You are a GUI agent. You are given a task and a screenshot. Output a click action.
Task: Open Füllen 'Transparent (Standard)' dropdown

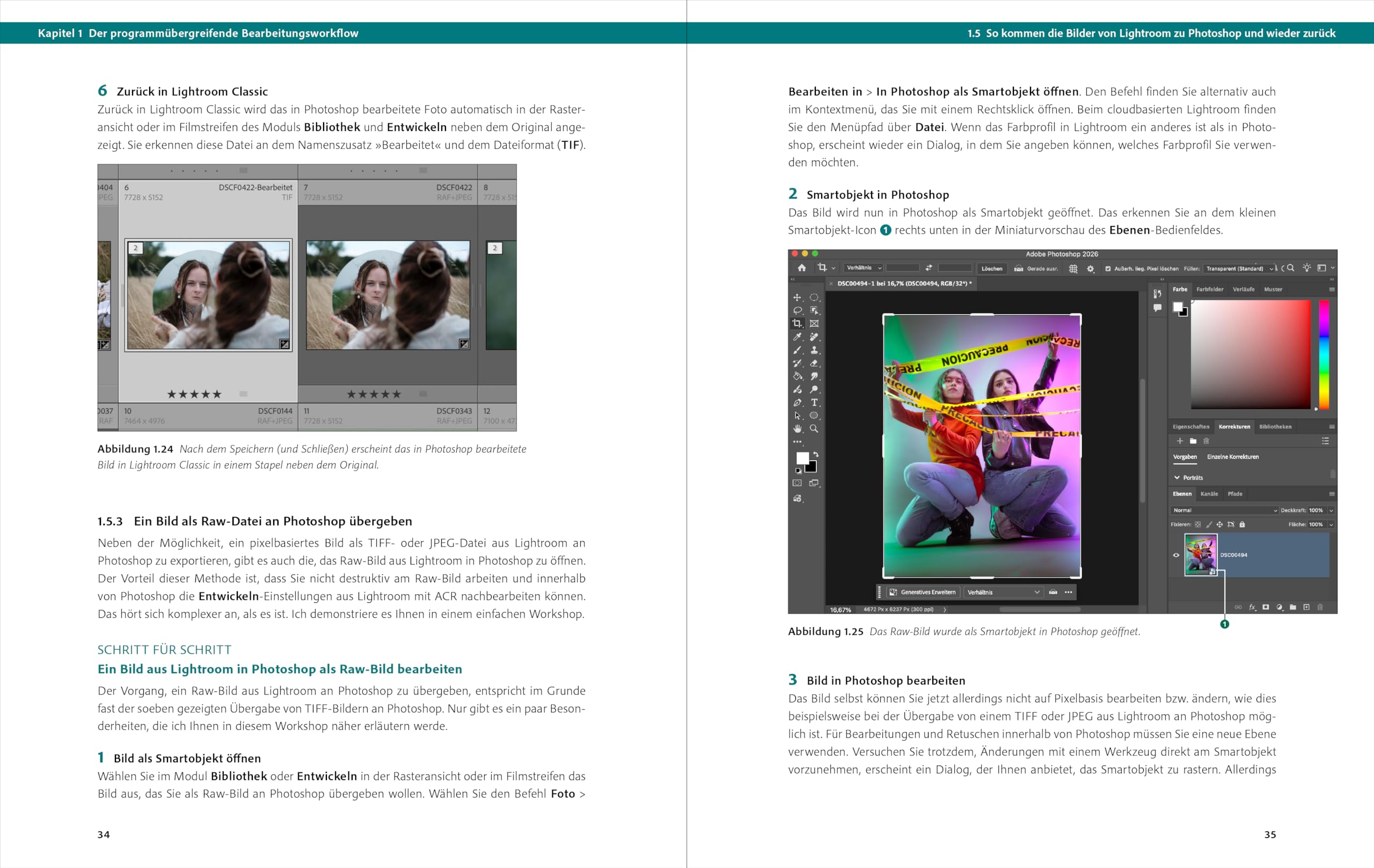pos(1239,269)
